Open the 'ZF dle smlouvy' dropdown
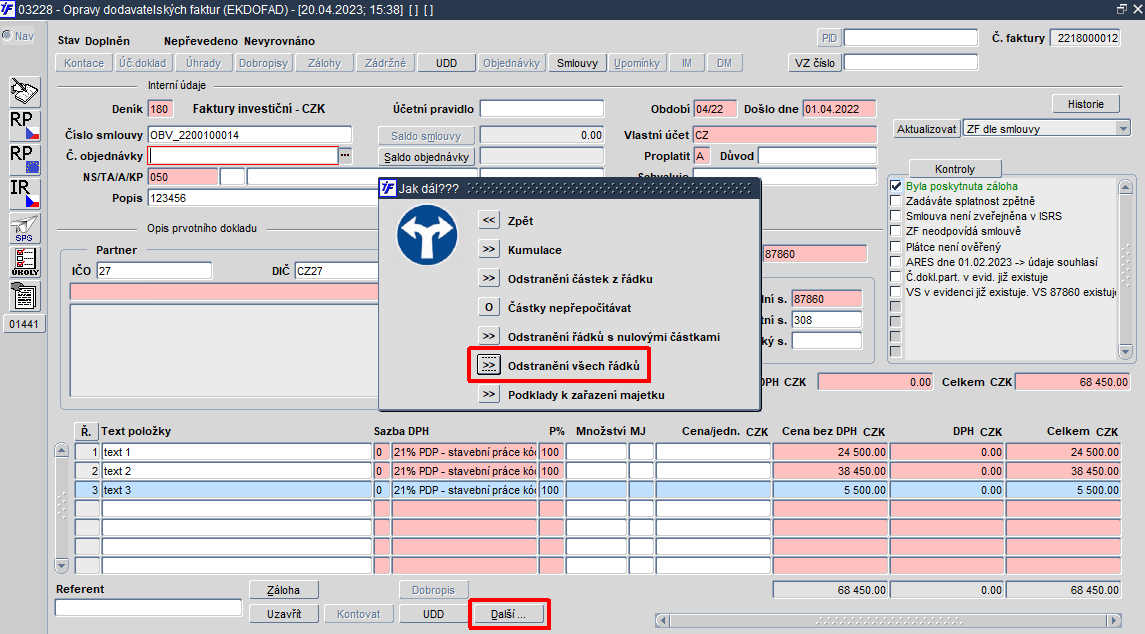 (x=1122, y=129)
